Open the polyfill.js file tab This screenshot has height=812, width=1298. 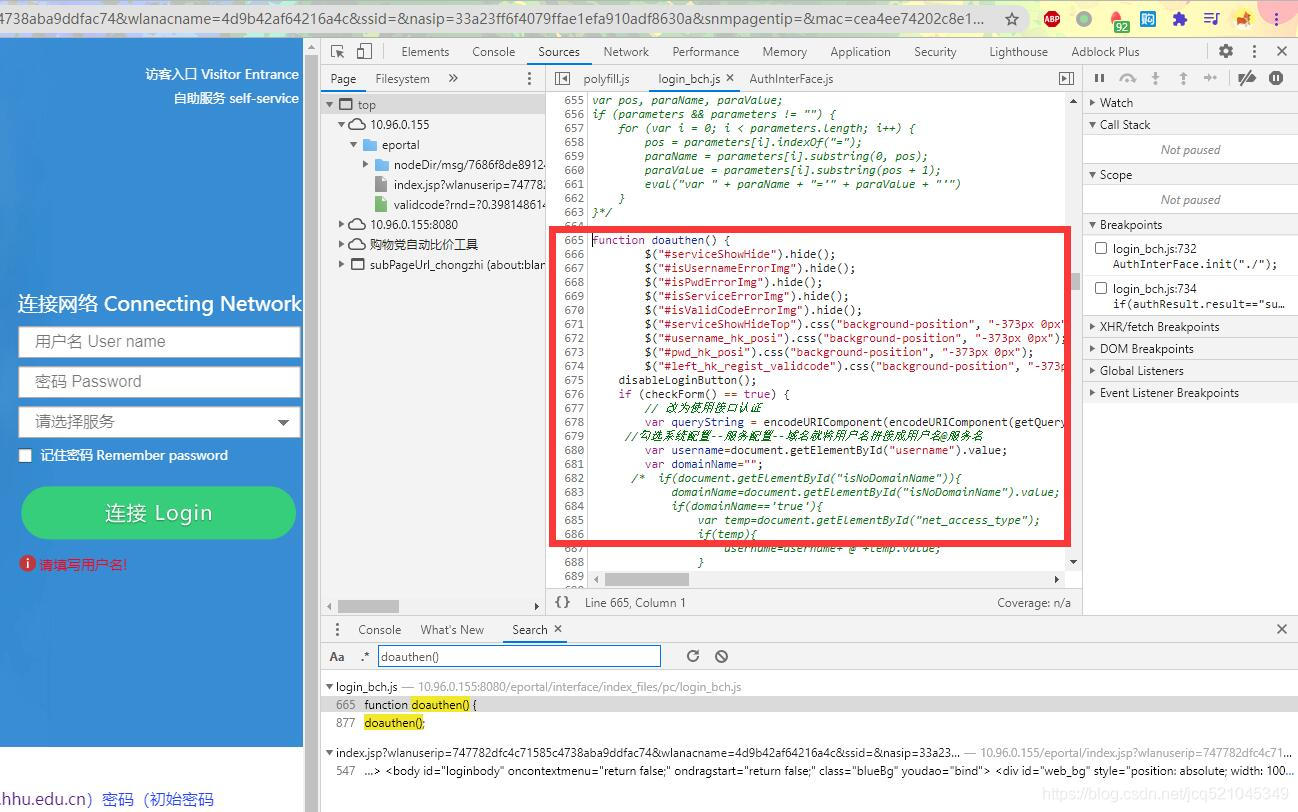pos(606,78)
